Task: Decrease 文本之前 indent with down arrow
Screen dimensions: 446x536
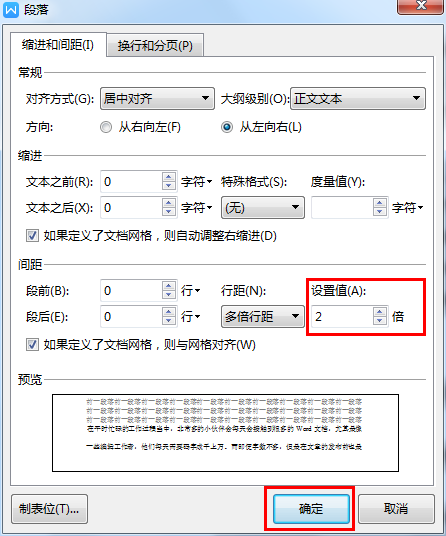Action: [x=169, y=186]
